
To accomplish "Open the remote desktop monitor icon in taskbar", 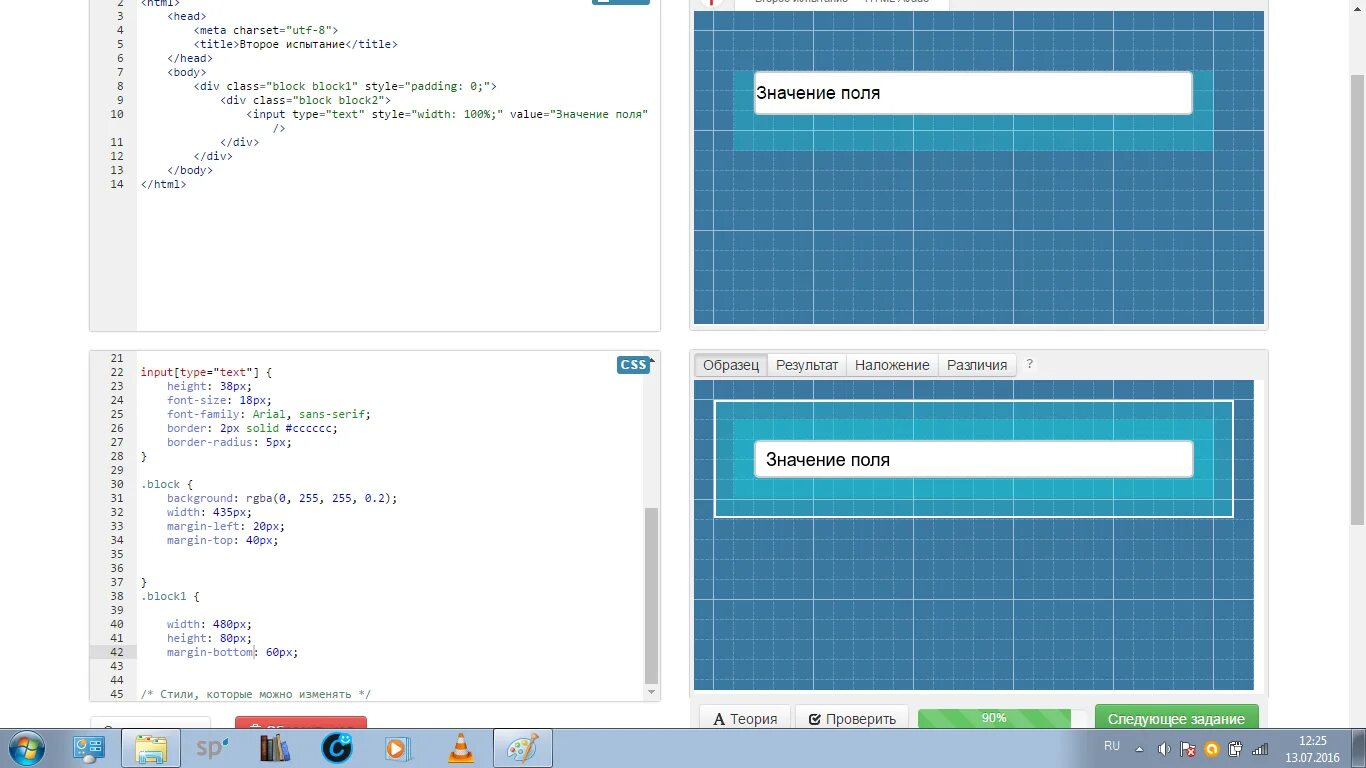I will pyautogui.click(x=89, y=748).
